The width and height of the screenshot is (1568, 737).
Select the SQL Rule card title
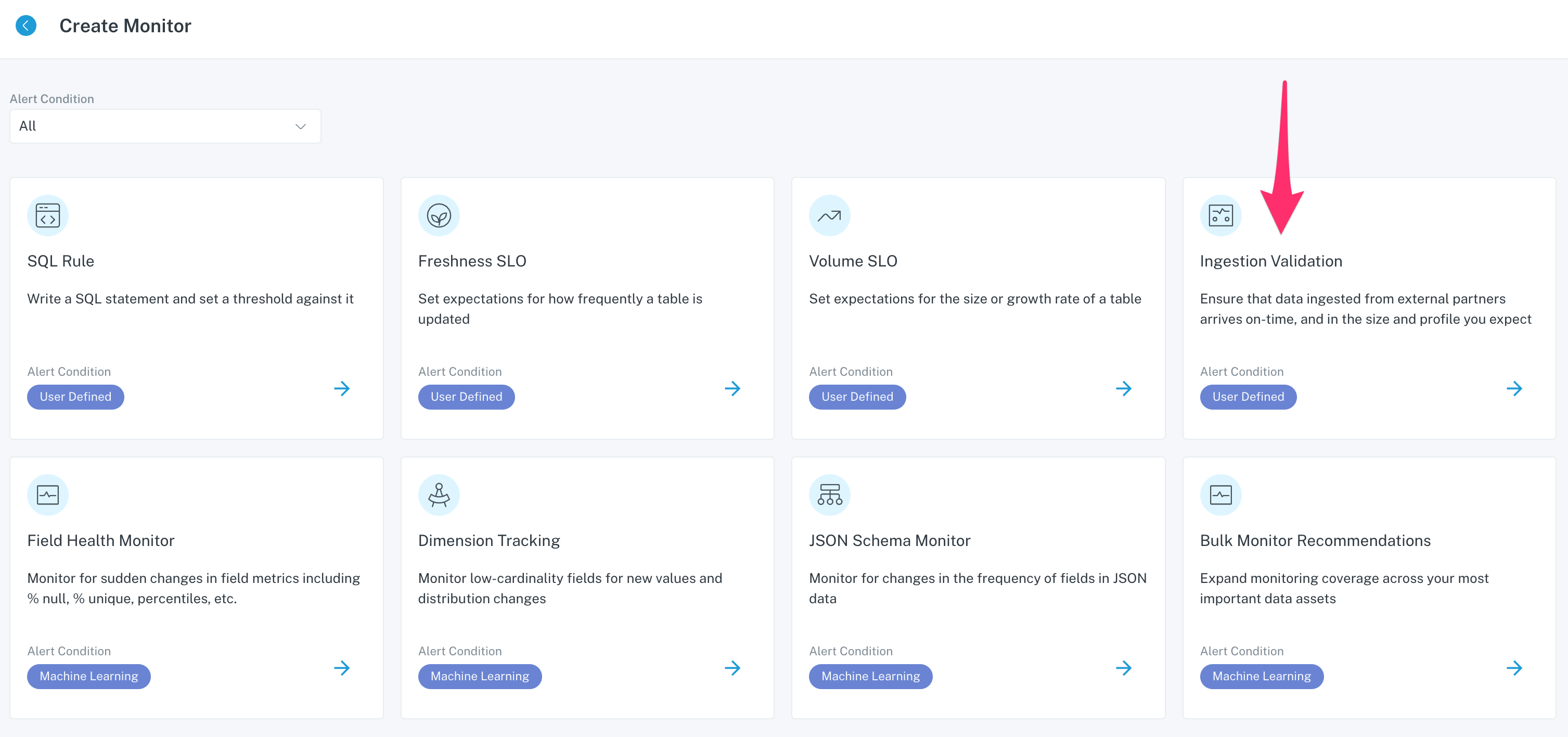(61, 261)
